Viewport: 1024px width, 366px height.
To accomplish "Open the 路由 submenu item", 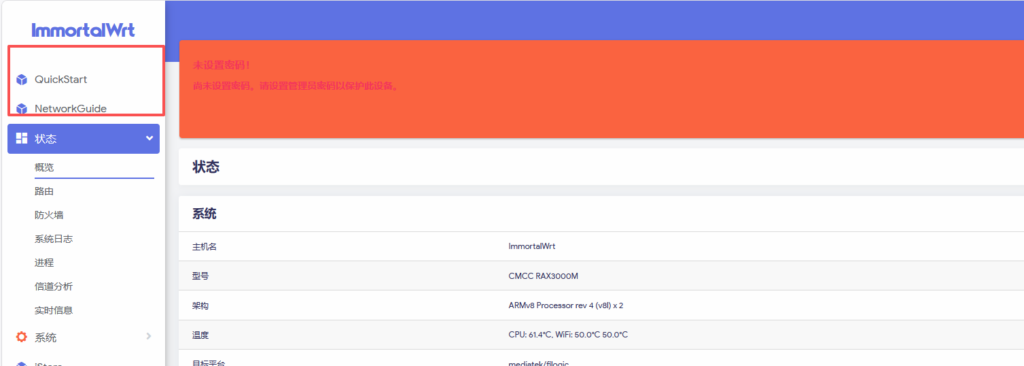I will click(x=44, y=191).
